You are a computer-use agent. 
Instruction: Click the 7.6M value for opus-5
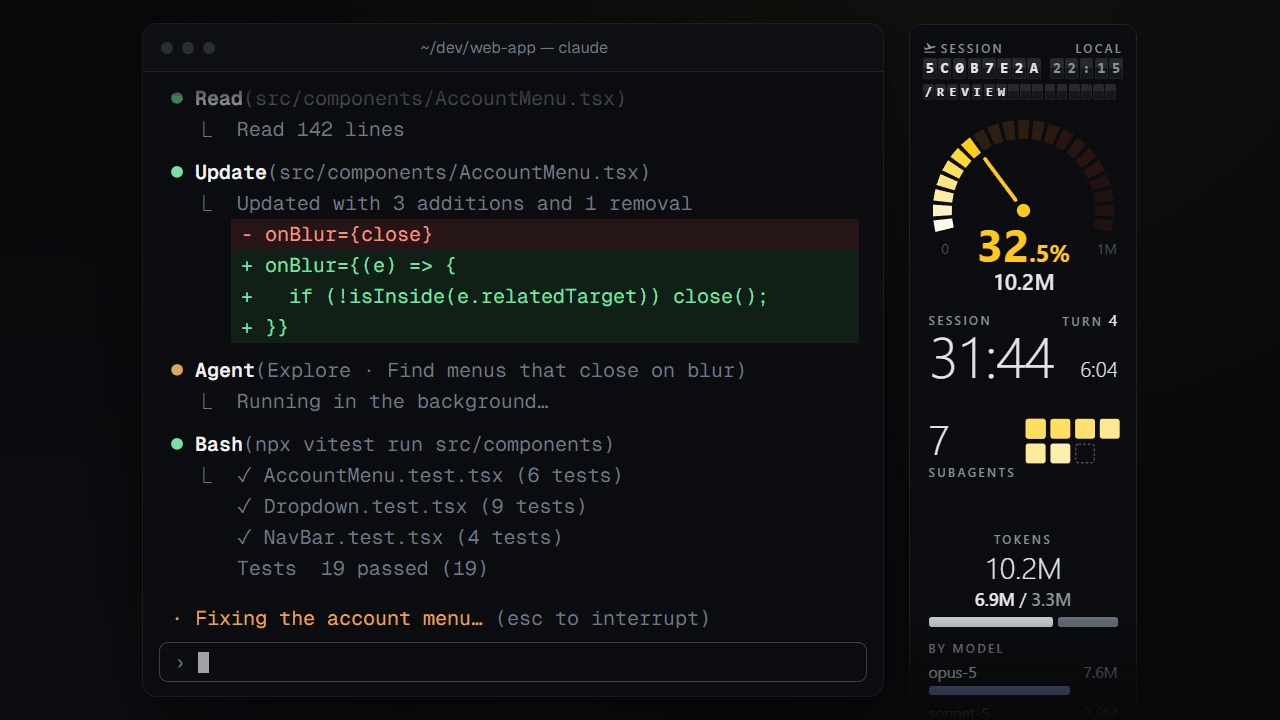[1100, 672]
